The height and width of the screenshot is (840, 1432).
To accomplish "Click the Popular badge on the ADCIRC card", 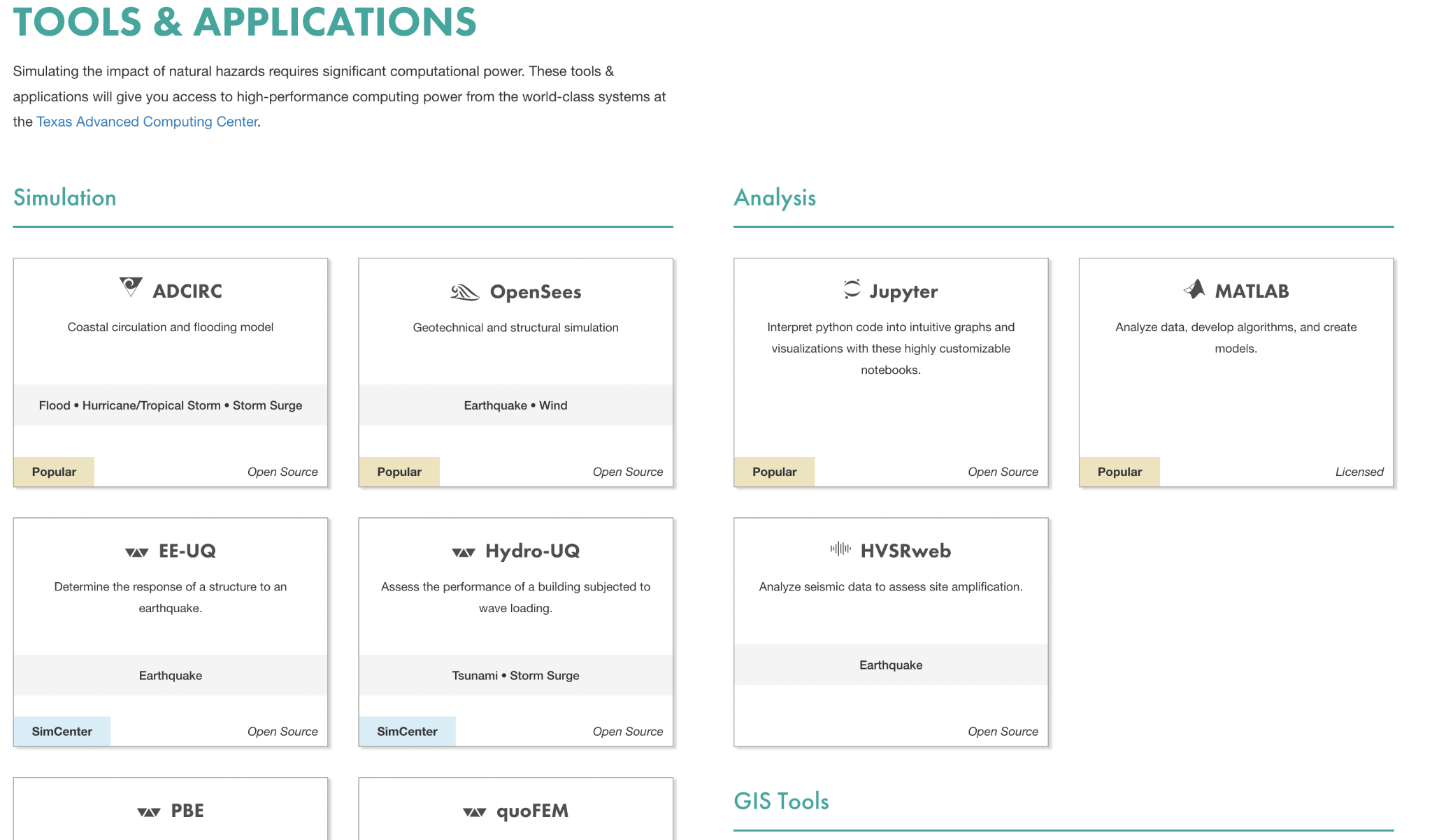I will tap(54, 472).
